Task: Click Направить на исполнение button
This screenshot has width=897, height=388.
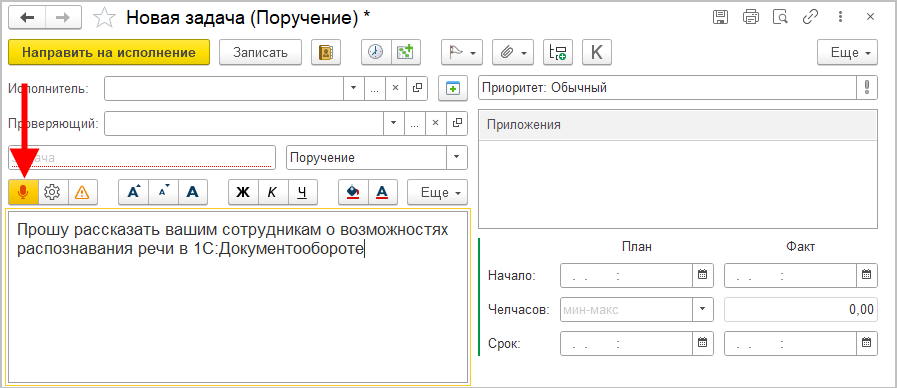Action: pos(109,53)
